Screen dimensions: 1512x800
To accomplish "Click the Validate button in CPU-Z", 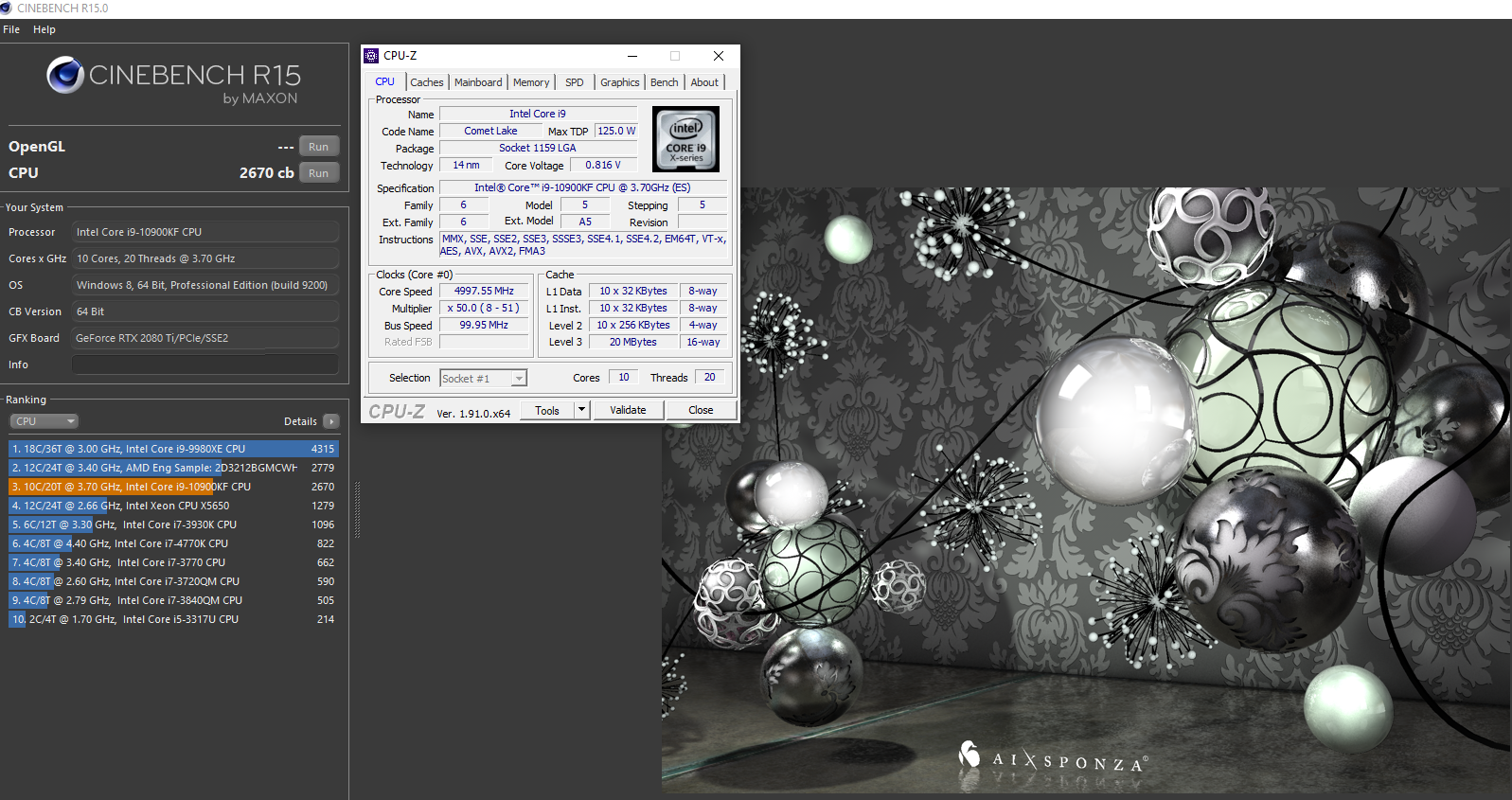I will [x=628, y=410].
